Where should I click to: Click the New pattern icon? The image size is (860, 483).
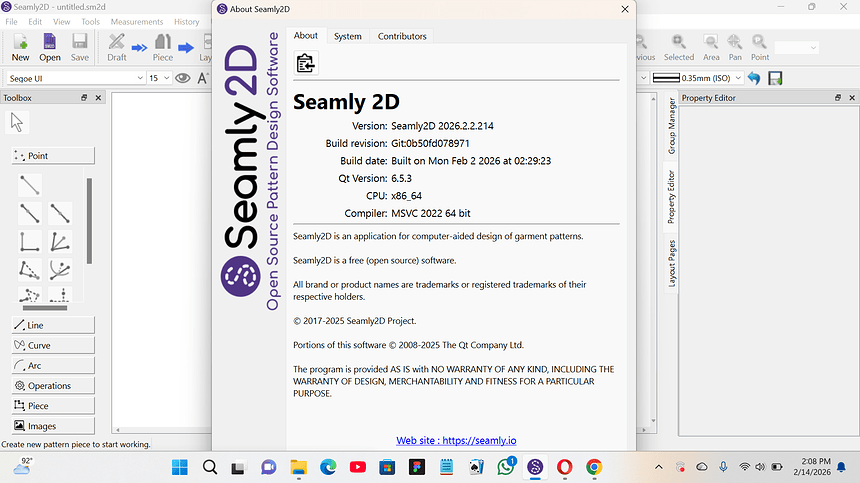pyautogui.click(x=20, y=47)
